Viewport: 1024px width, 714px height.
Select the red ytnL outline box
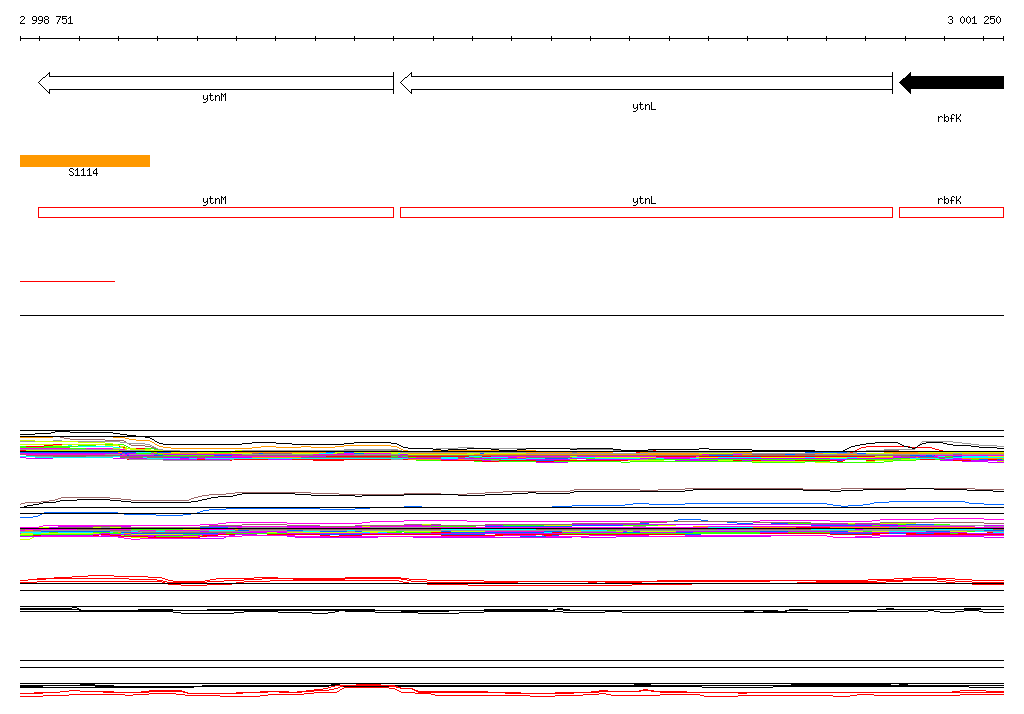pyautogui.click(x=646, y=212)
